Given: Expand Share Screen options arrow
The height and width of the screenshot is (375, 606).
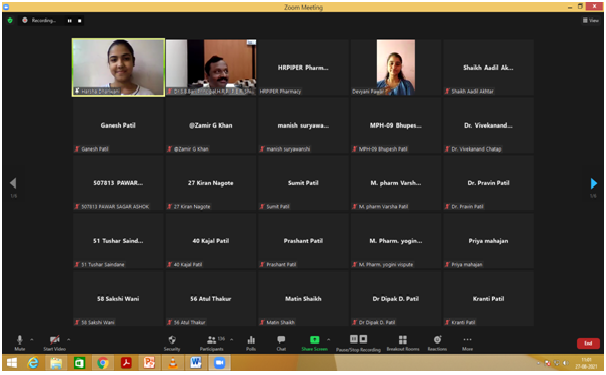Looking at the screenshot, I should point(329,339).
